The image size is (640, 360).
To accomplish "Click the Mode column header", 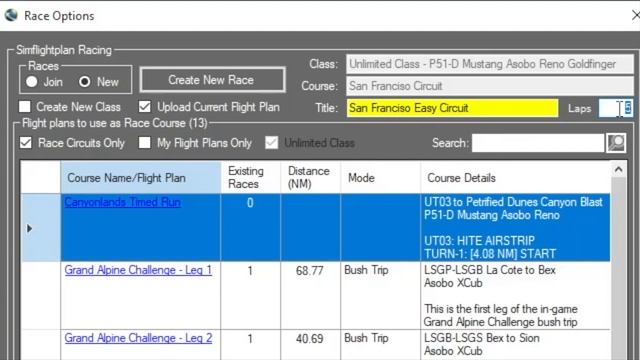I will [380, 178].
